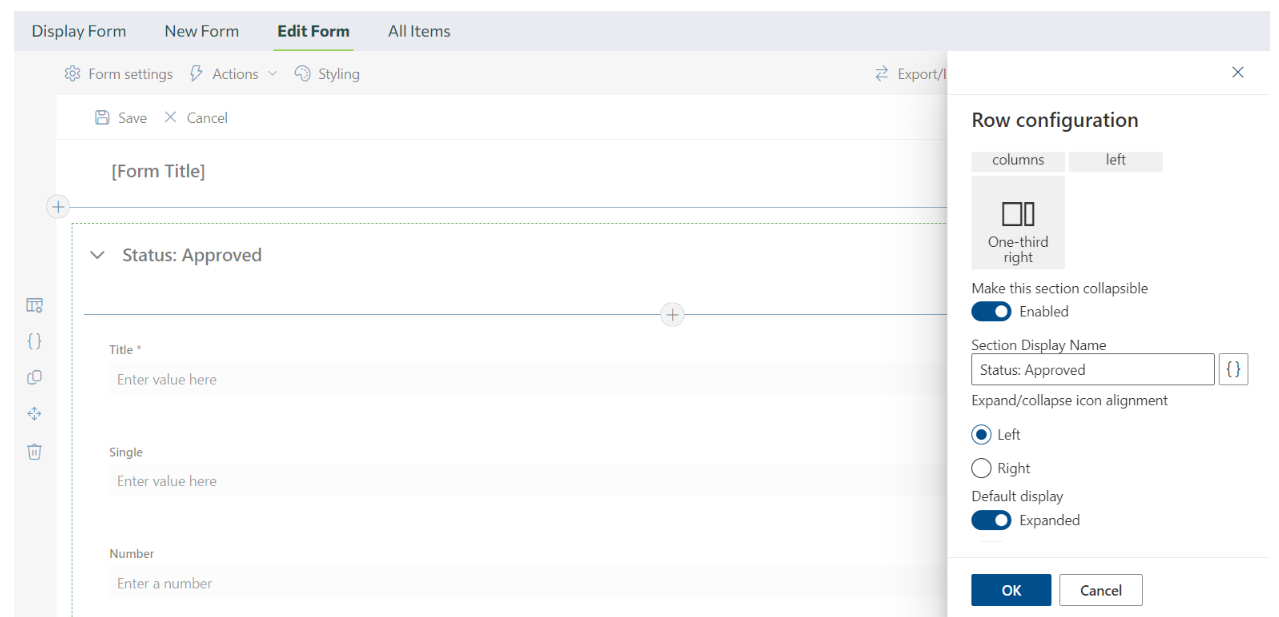Viewport: 1279px width, 617px height.
Task: Click the plus icon inside the Approved section
Action: [x=673, y=315]
